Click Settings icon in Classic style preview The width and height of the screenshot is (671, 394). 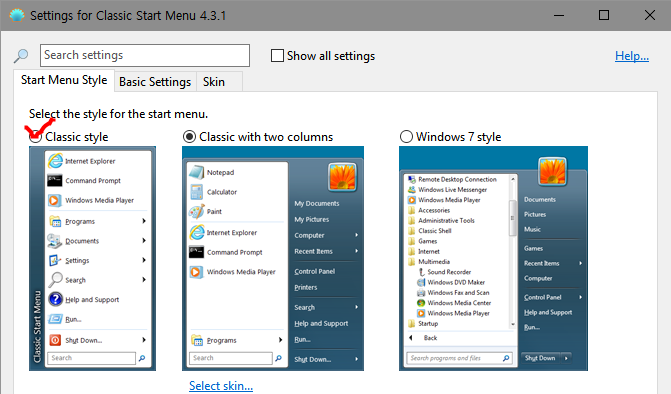pos(55,260)
